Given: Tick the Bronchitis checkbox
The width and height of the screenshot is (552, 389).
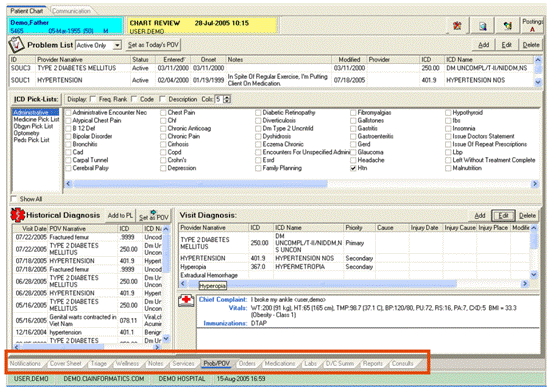Looking at the screenshot, I should pos(68,144).
